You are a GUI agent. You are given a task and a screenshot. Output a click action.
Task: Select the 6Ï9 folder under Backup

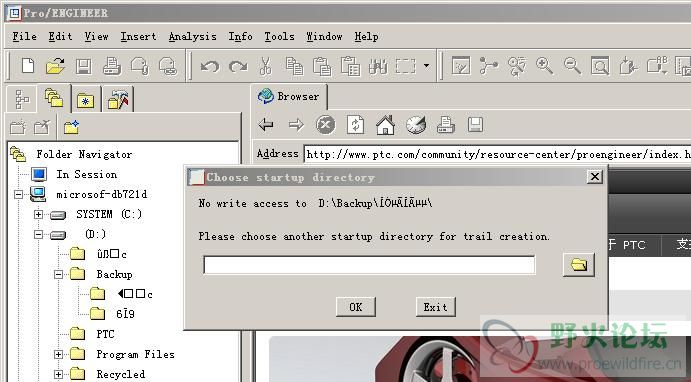pos(125,314)
